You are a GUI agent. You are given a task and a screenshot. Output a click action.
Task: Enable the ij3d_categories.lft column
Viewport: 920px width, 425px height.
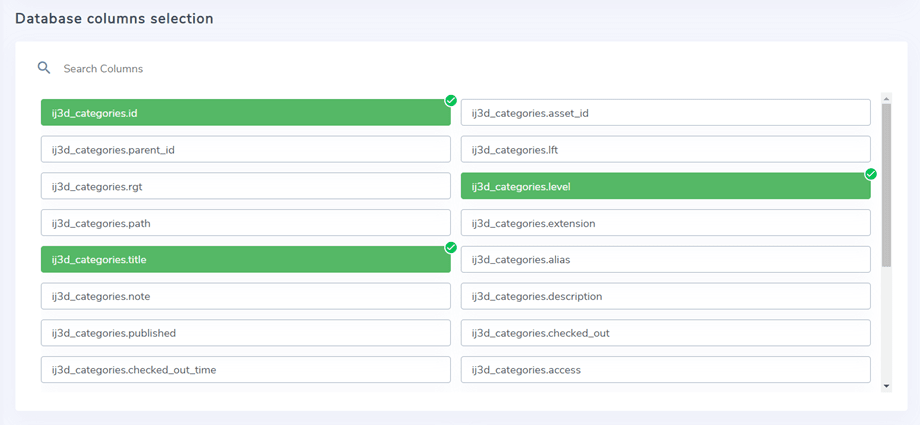tap(665, 150)
